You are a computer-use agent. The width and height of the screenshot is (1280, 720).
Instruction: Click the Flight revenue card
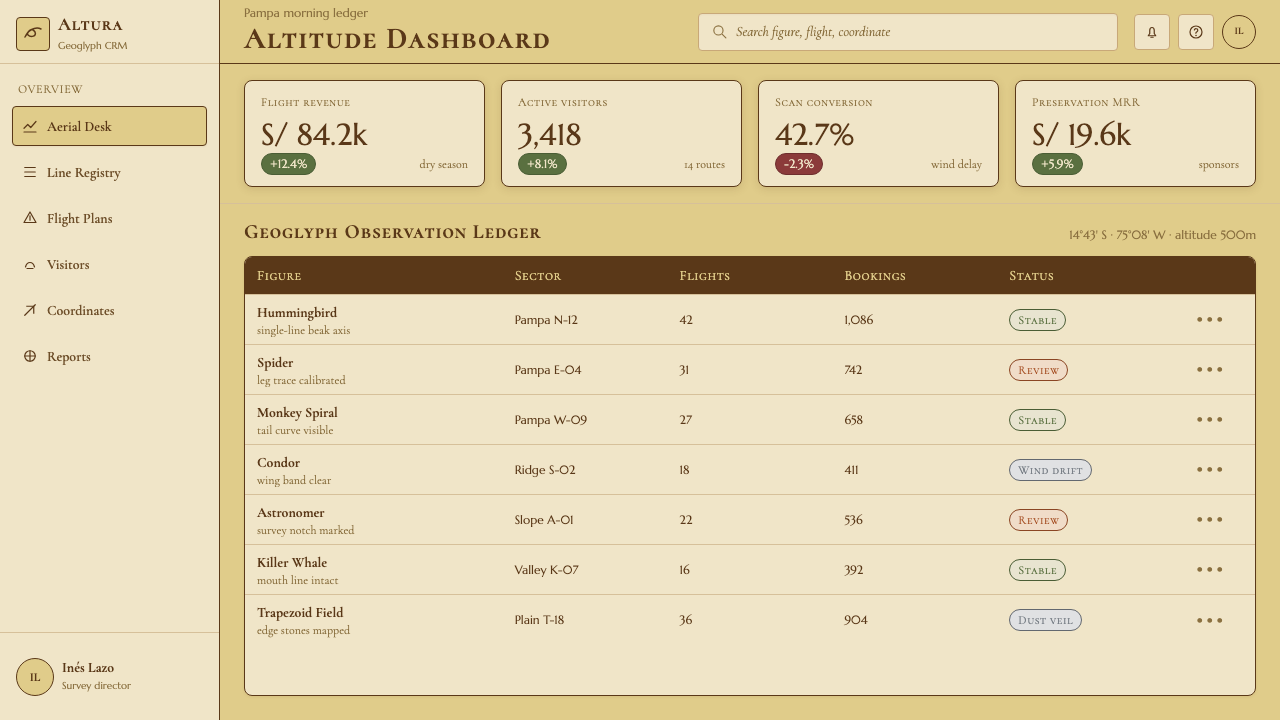364,133
